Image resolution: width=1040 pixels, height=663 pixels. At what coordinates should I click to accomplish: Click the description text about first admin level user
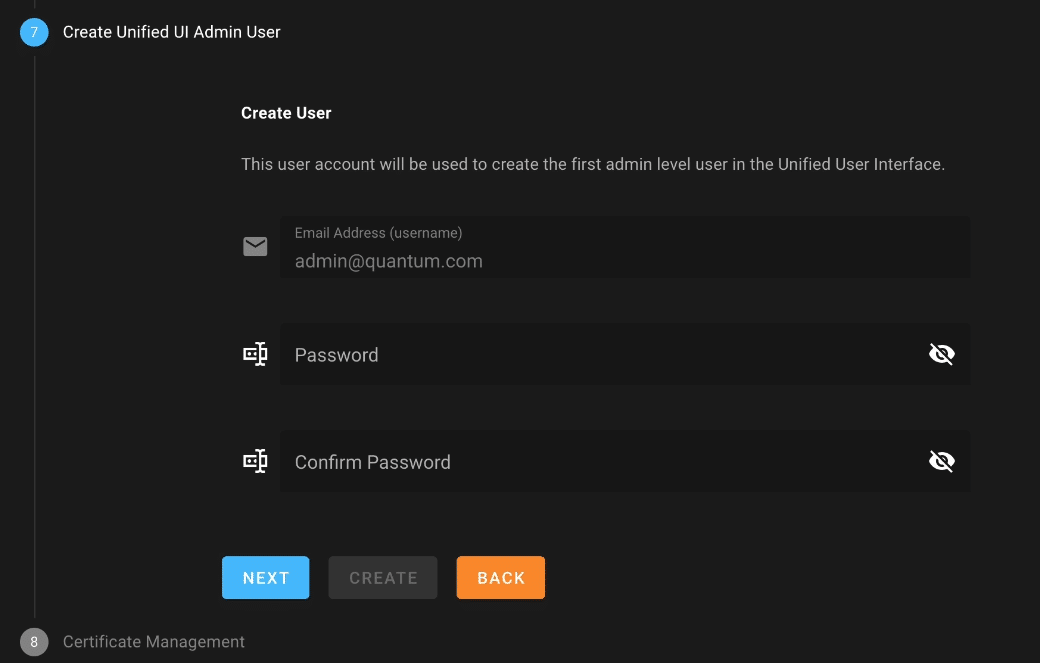tap(593, 164)
